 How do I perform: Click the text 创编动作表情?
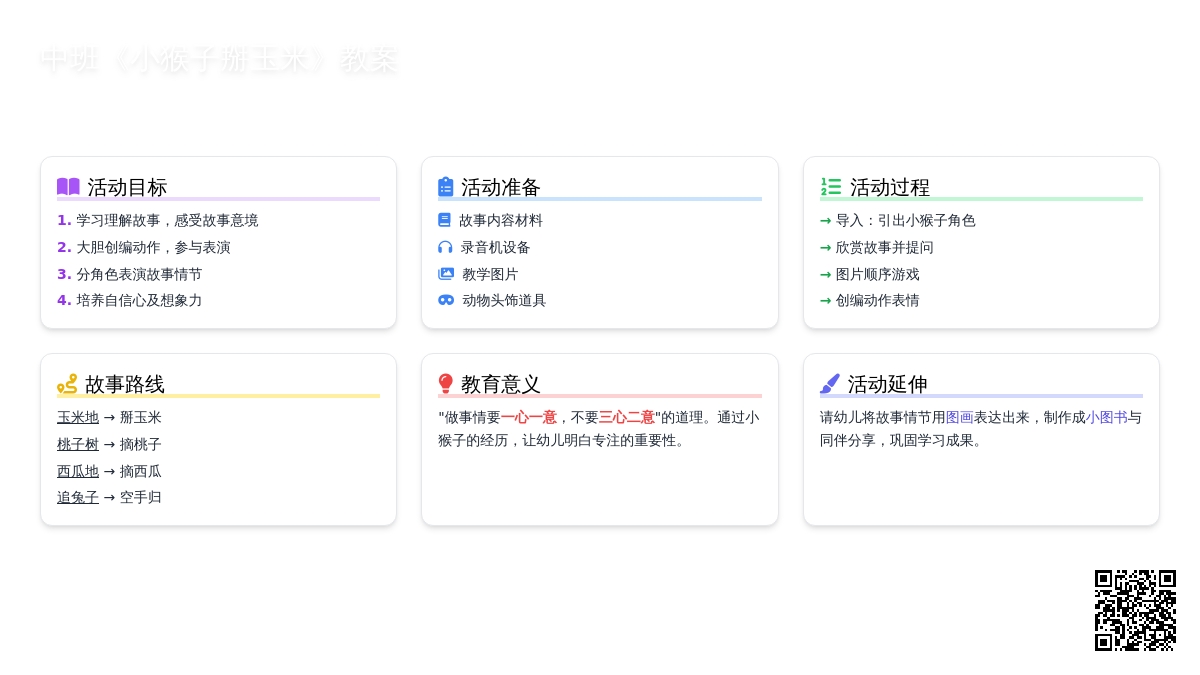point(878,300)
